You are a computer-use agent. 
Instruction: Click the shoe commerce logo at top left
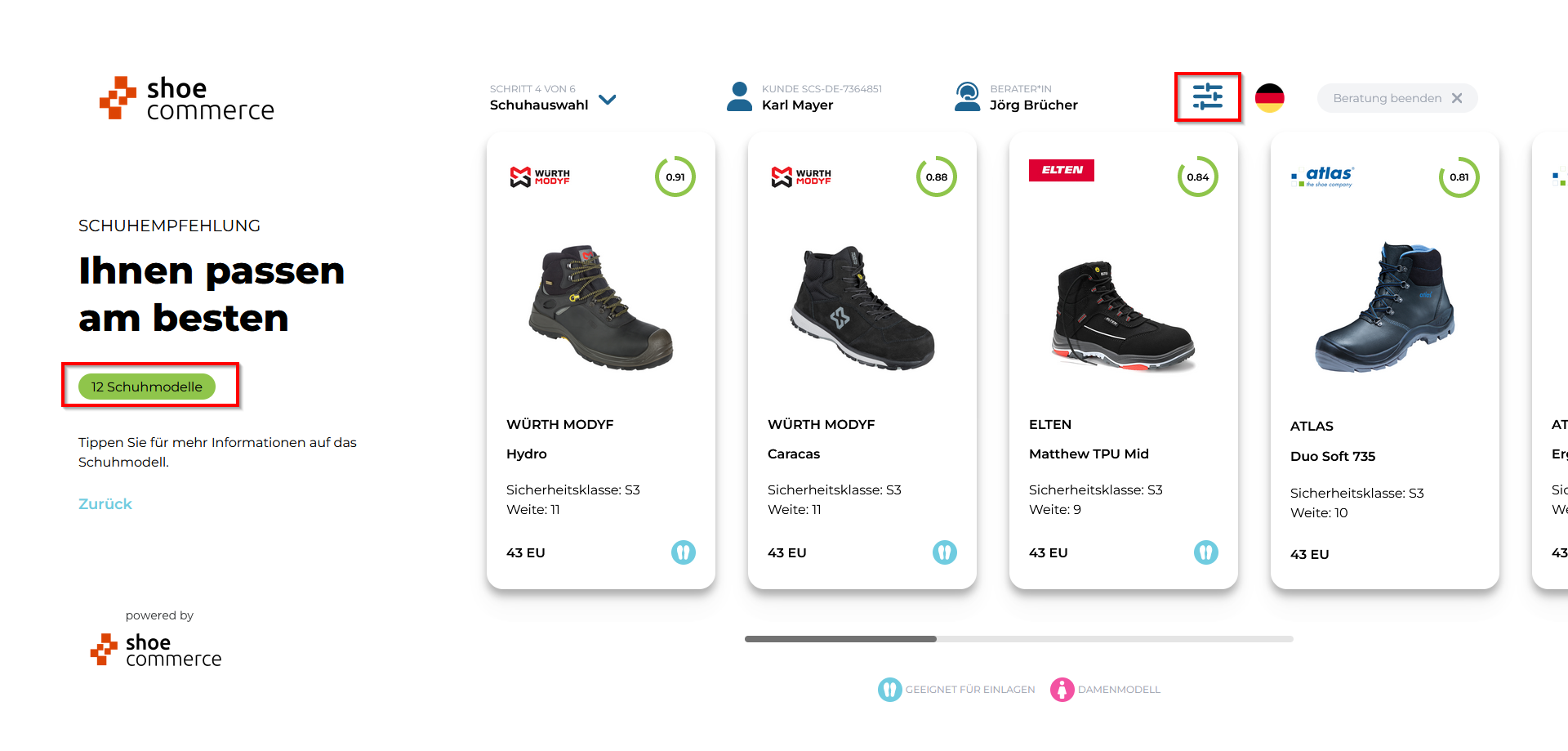(187, 98)
